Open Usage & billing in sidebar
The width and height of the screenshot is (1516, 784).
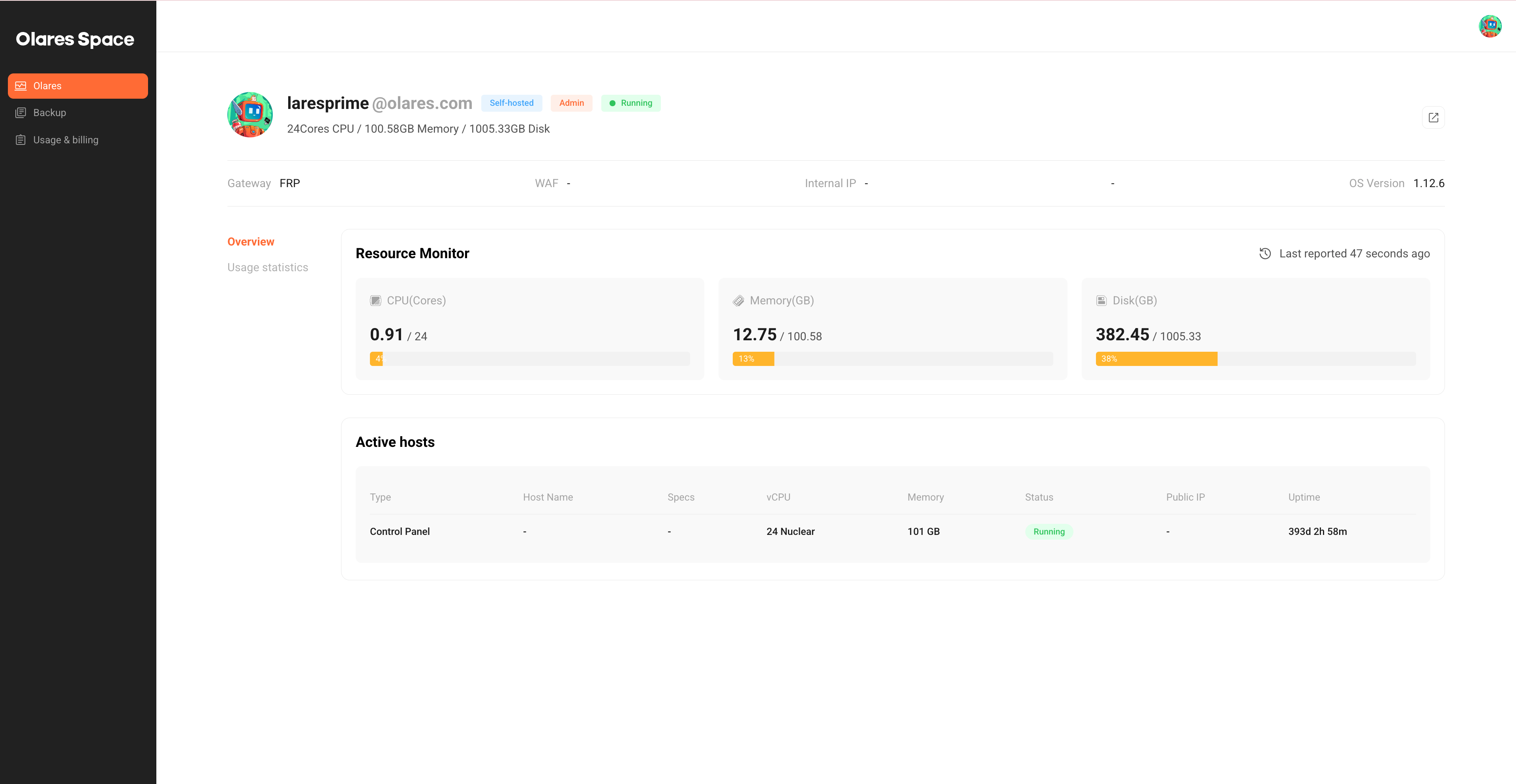tap(78, 139)
